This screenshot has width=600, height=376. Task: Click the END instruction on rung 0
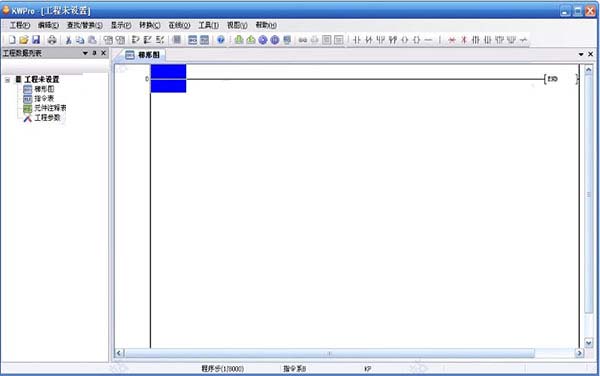[552, 79]
